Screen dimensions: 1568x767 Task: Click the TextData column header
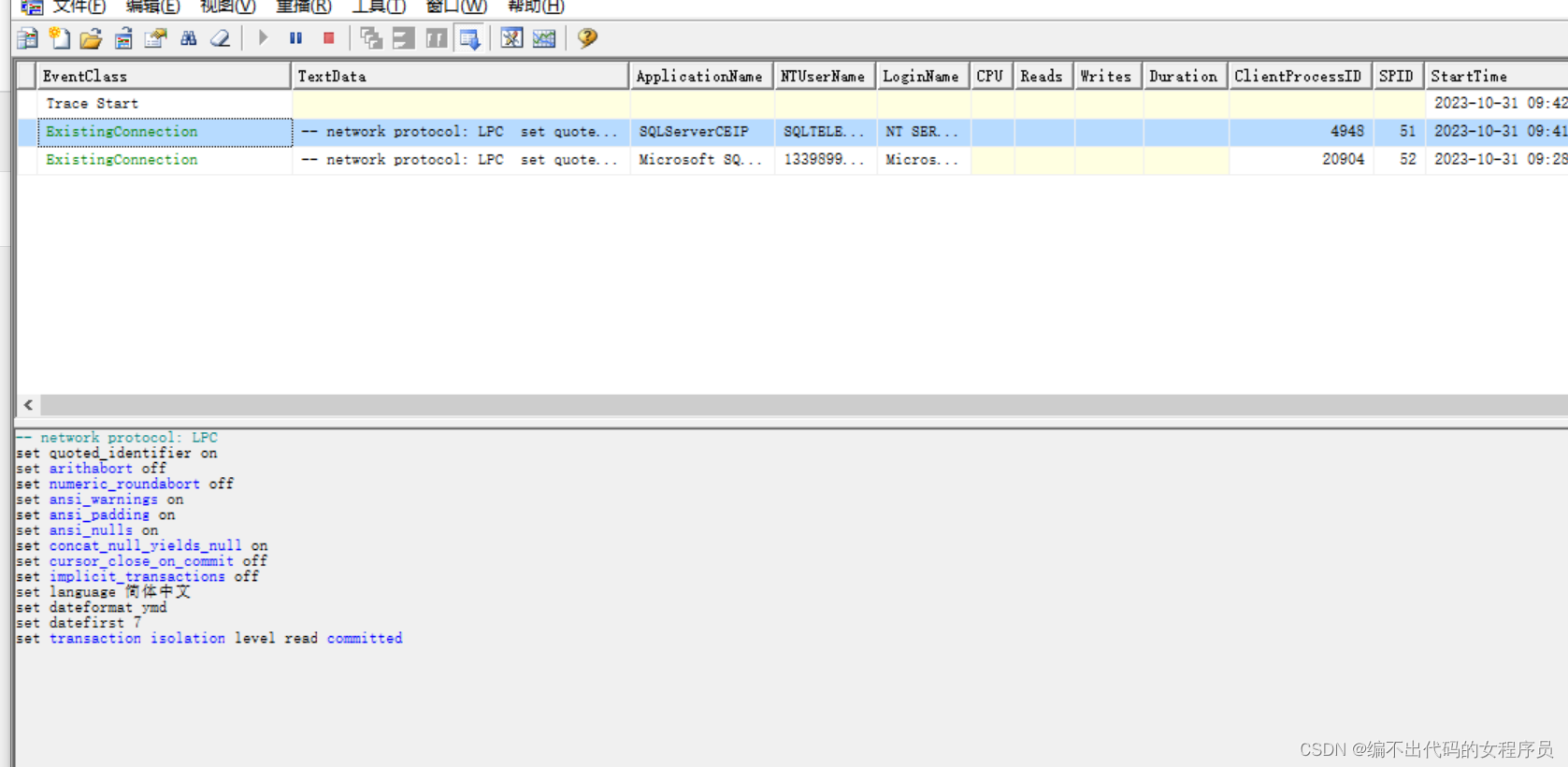tap(460, 76)
